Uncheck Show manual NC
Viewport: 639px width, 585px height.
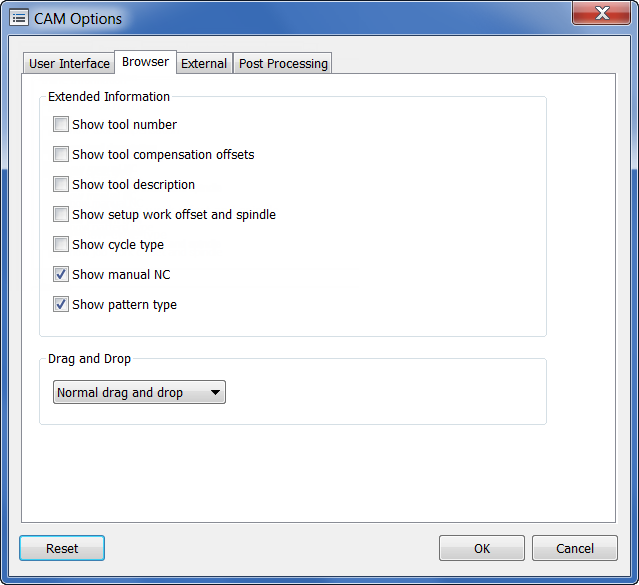(x=61, y=275)
